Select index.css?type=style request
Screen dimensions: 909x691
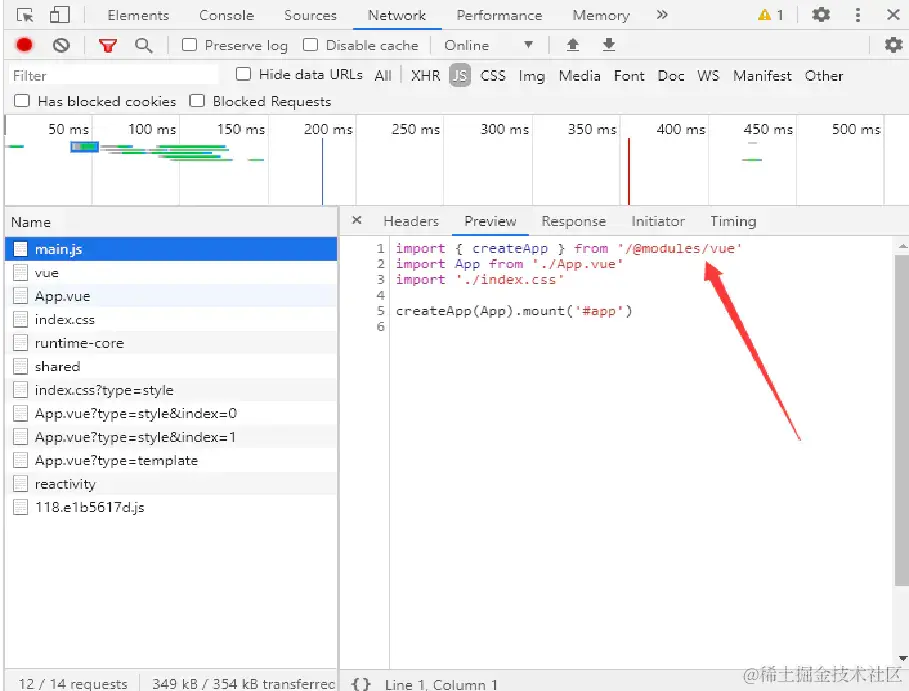coord(171,390)
